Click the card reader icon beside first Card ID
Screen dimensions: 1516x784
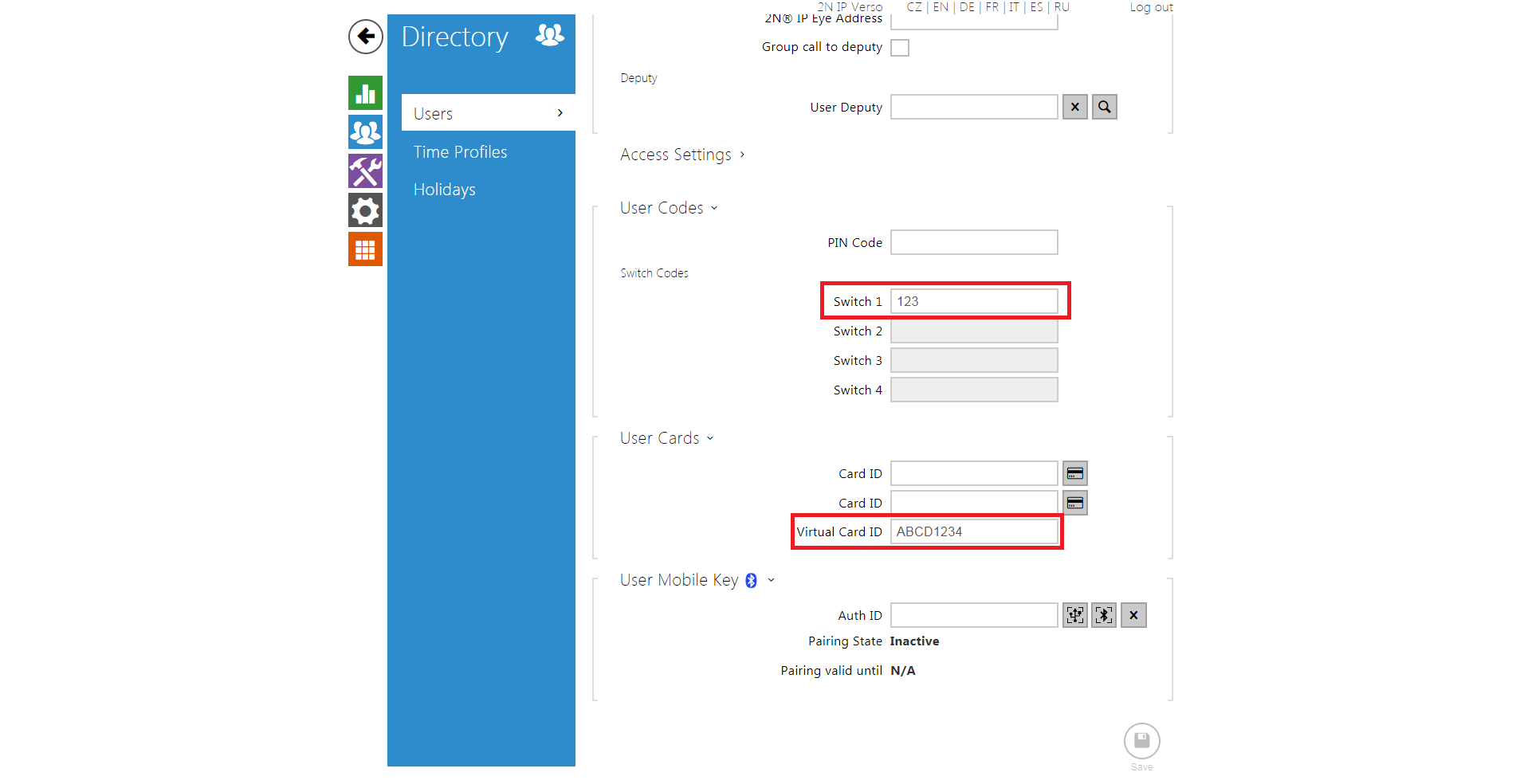[1074, 474]
